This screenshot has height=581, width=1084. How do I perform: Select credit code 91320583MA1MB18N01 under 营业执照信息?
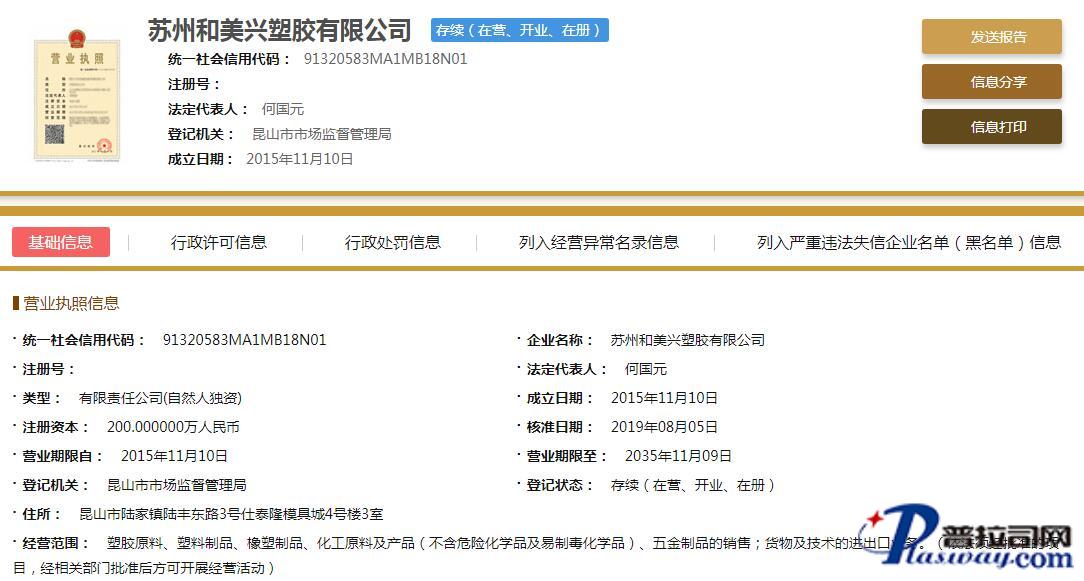(244, 340)
